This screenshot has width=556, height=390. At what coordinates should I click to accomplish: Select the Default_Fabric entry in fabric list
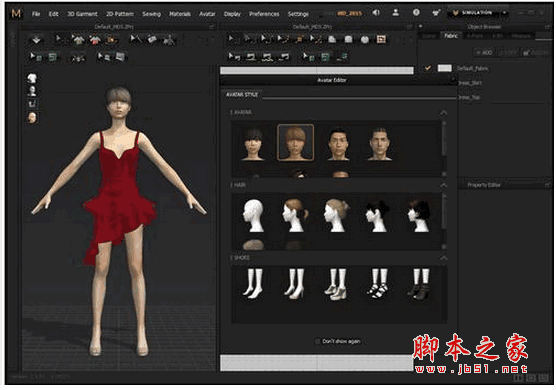(x=472, y=68)
